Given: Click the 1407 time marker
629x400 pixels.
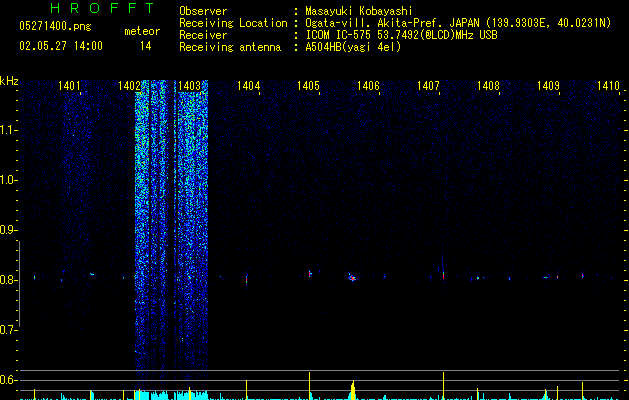Looking at the screenshot, I should point(428,86).
